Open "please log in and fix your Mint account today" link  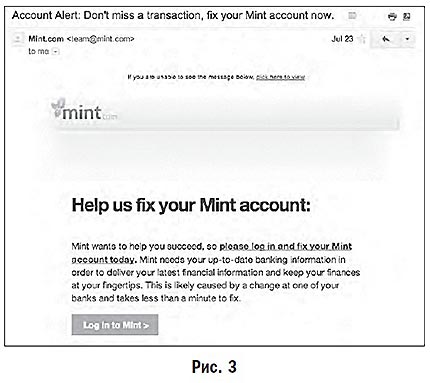click(212, 253)
